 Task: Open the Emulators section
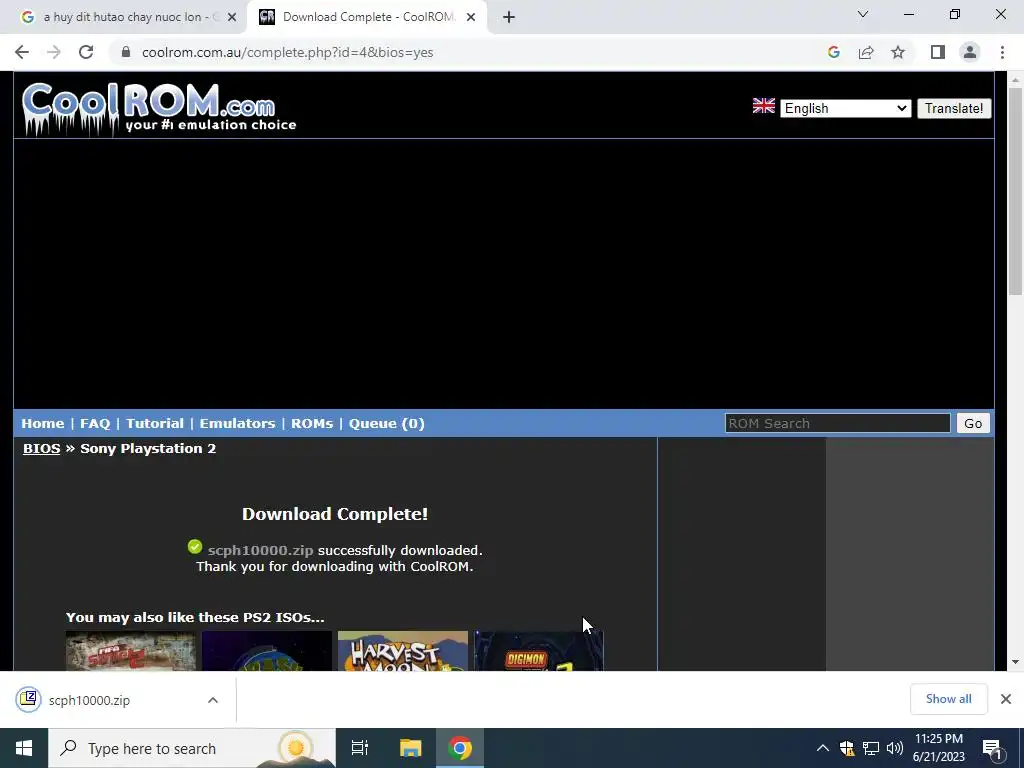[237, 423]
